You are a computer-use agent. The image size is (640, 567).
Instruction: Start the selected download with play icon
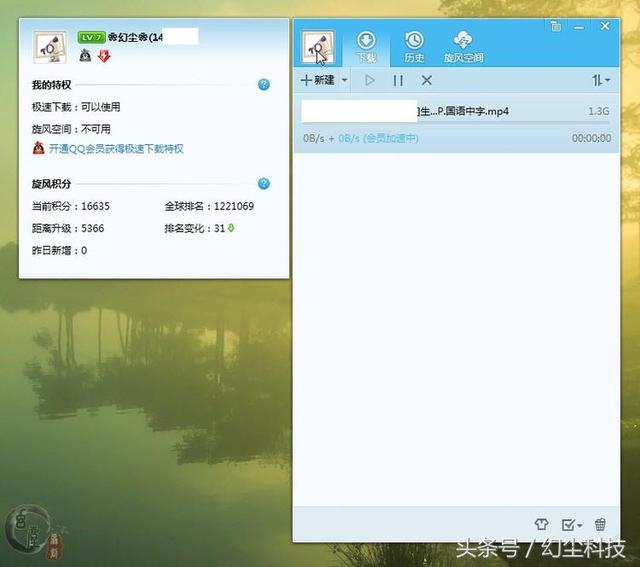[370, 80]
